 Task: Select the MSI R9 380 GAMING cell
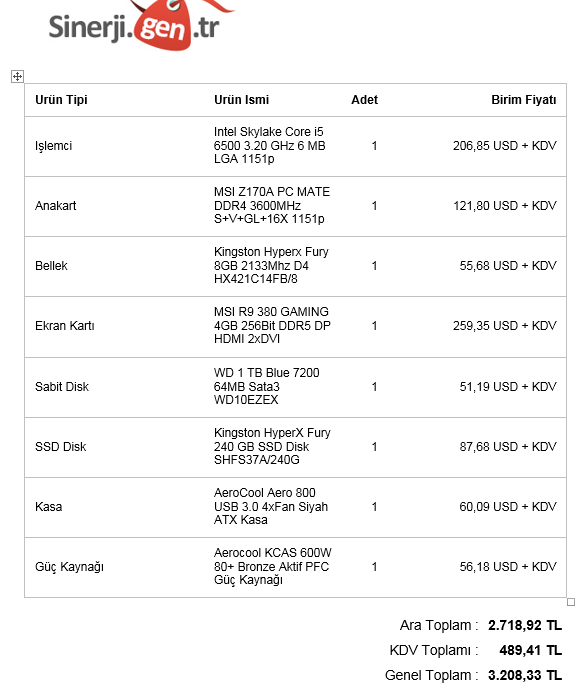click(x=272, y=325)
